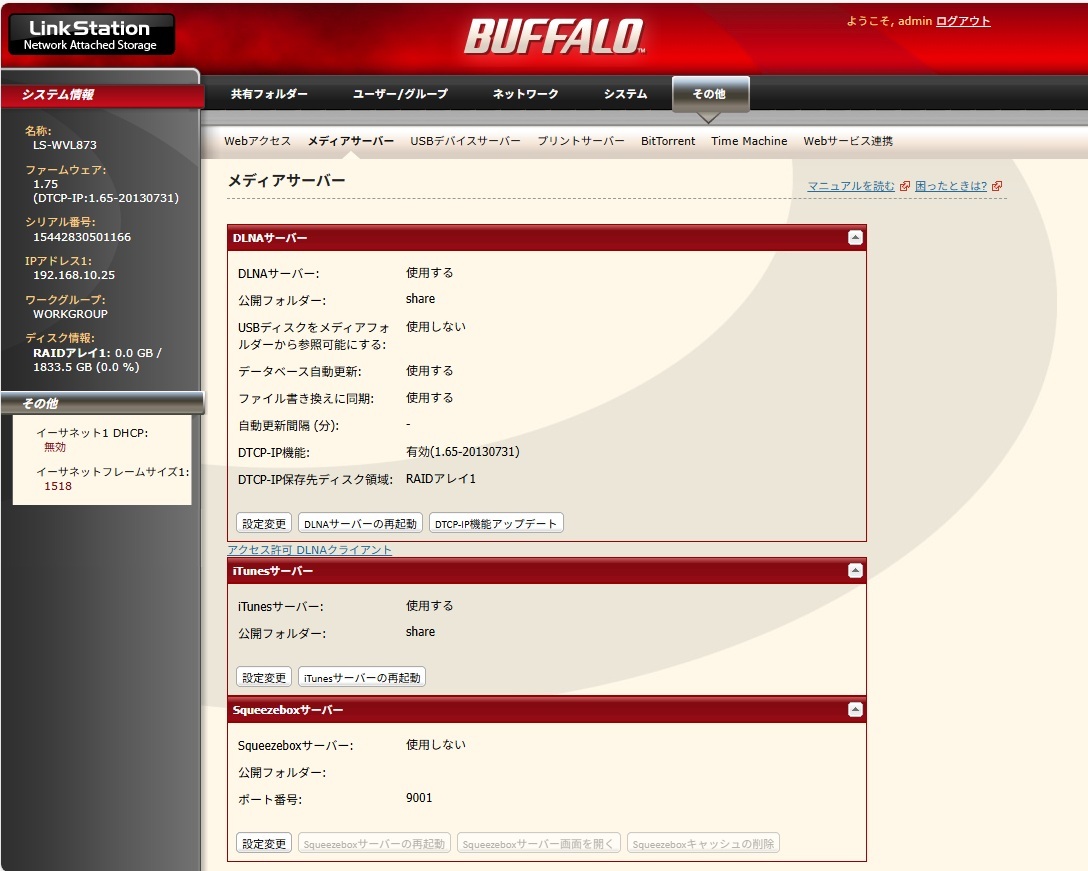
Task: Click Squeezeboxサーバーの再起動 button
Action: click(x=374, y=843)
